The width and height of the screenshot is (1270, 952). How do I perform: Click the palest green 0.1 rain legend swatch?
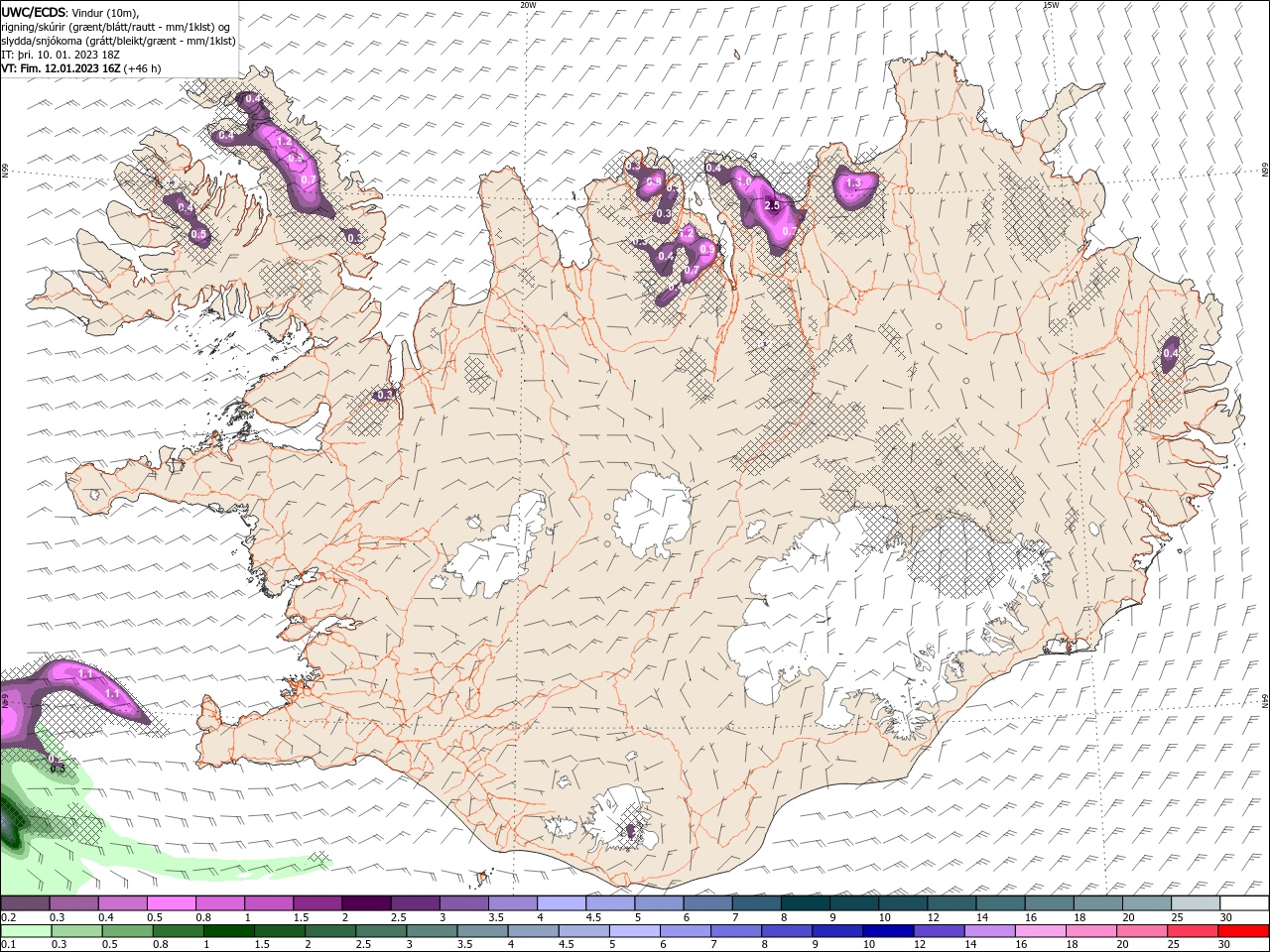(25, 931)
